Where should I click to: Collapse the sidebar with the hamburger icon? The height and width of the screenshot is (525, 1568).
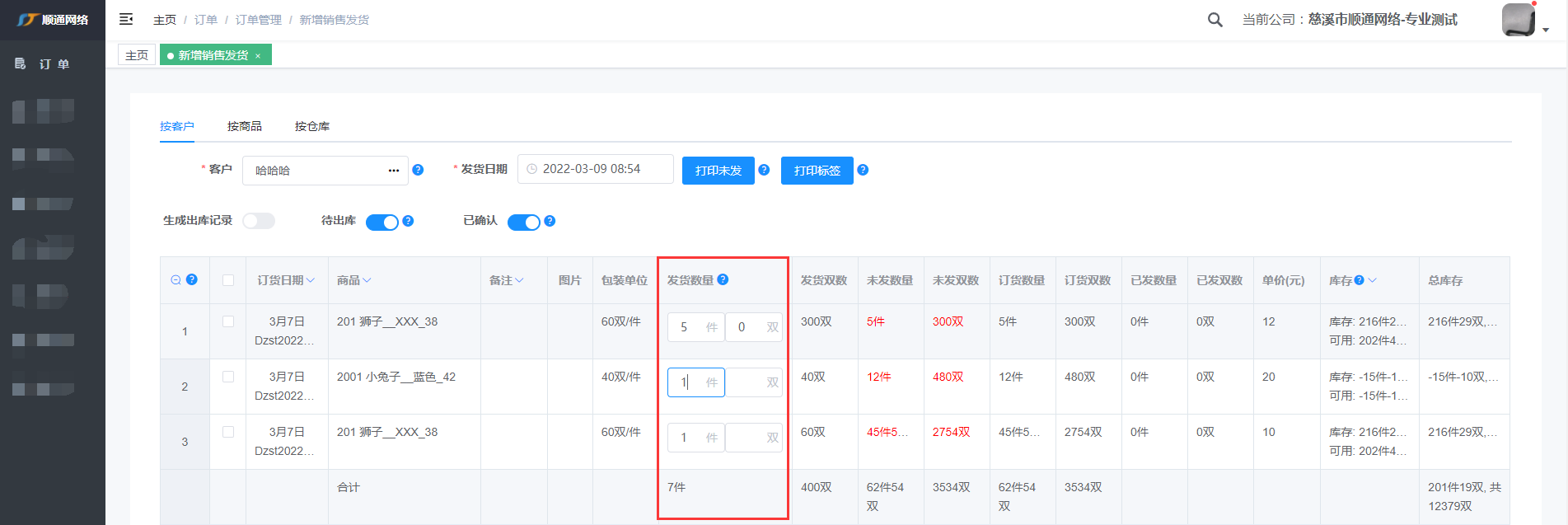tap(126, 19)
